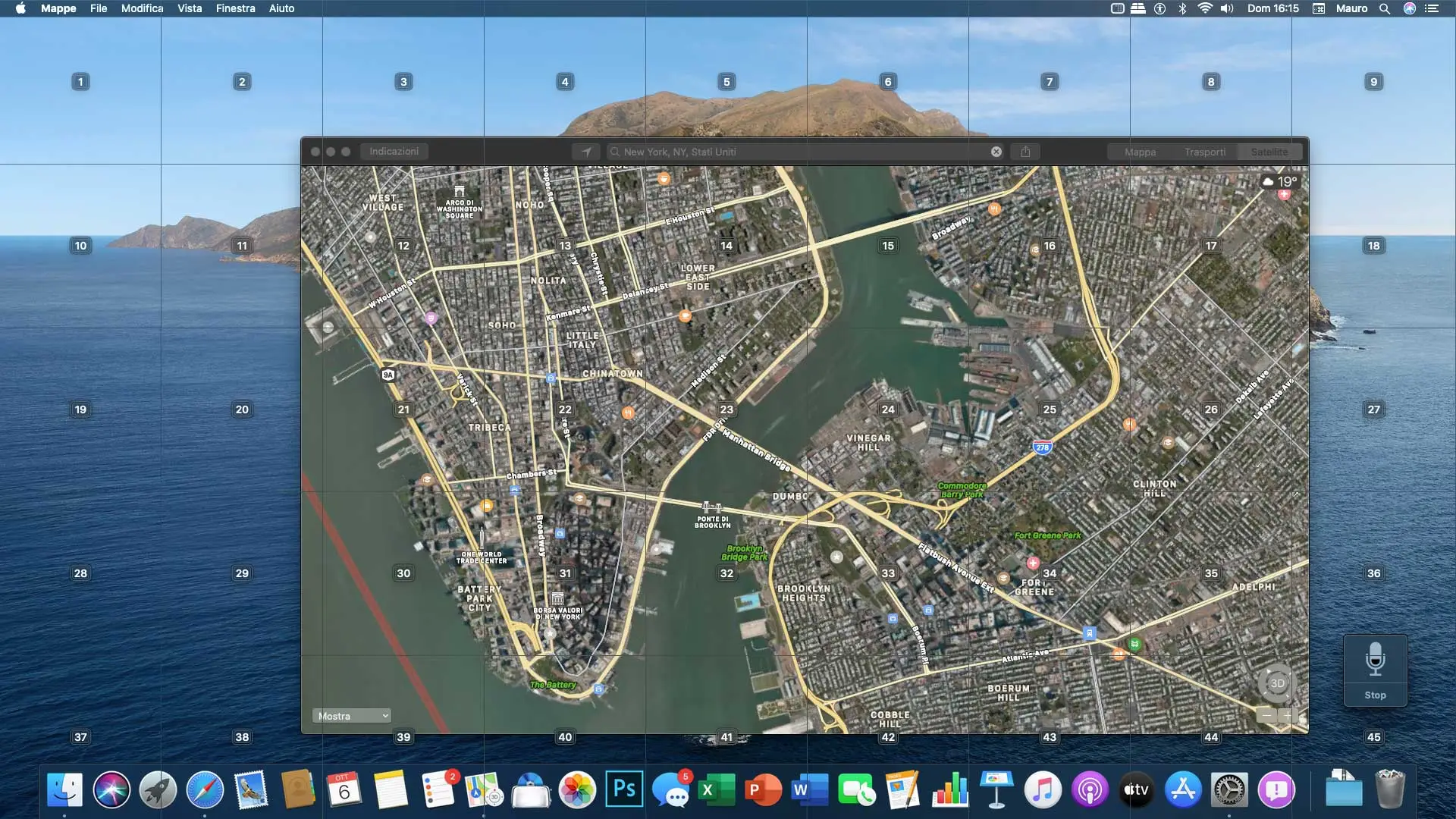Zoom in with the plus control
Viewport: 1456px width, 819px height.
(1288, 715)
